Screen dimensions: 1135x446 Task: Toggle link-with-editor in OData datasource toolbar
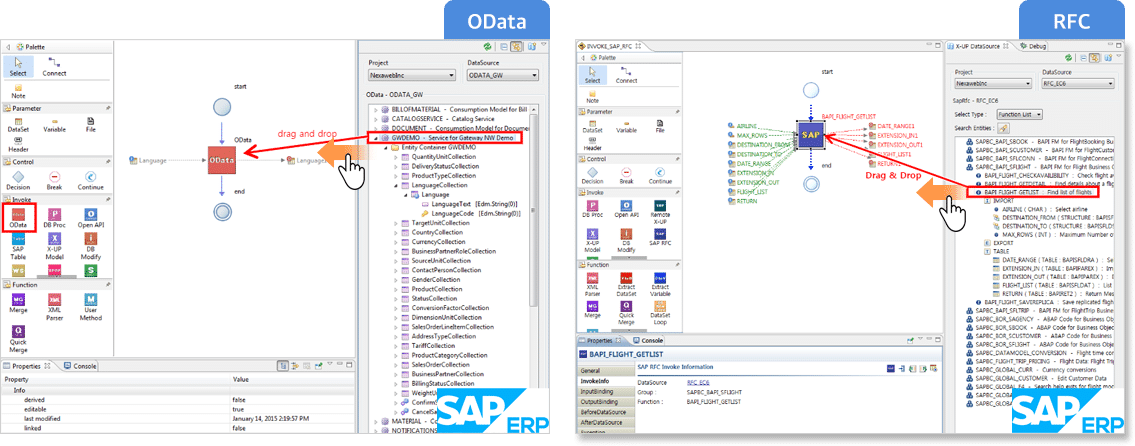(516, 46)
